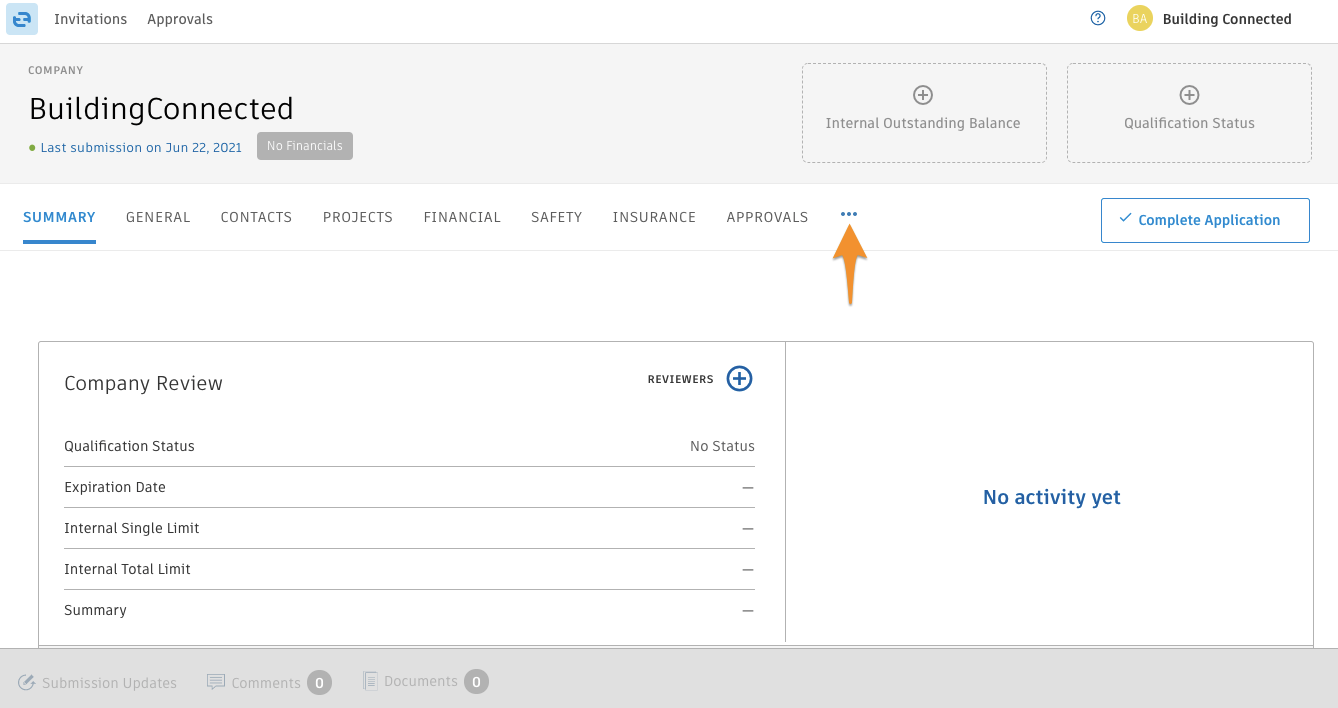Screen dimensions: 1338x708
Task: Click the REVIEWERS label
Action: pos(681,380)
